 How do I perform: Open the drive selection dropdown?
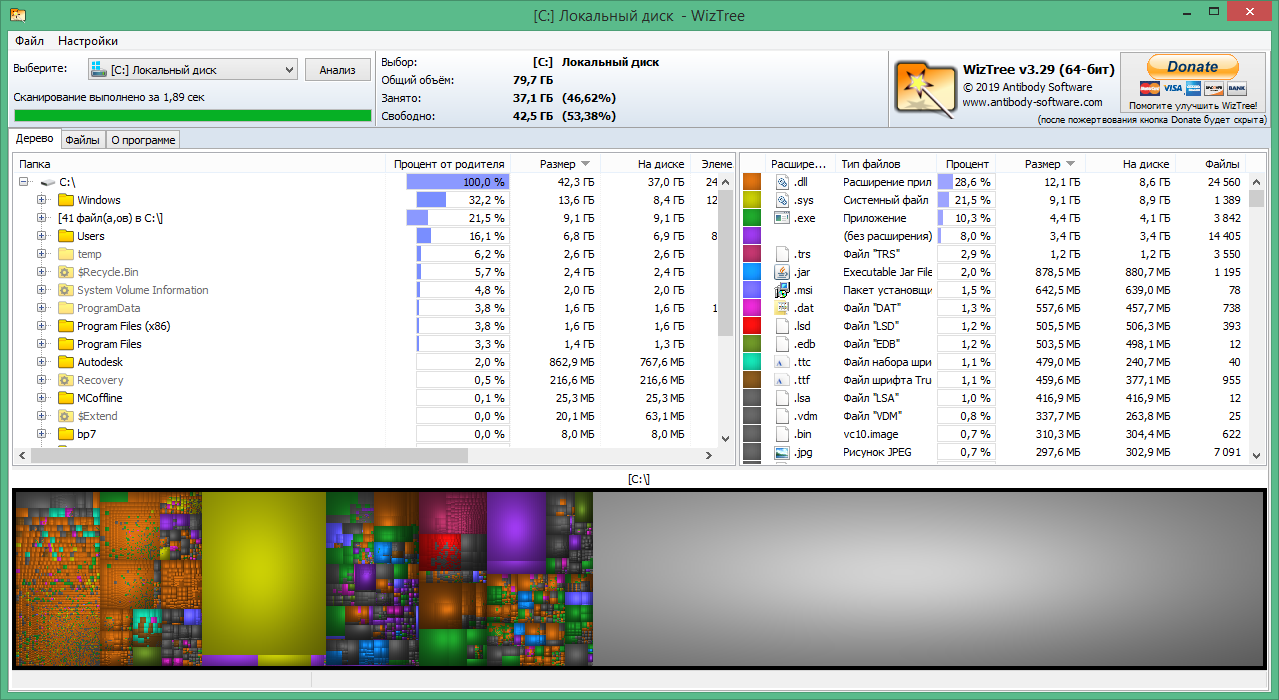pos(289,70)
